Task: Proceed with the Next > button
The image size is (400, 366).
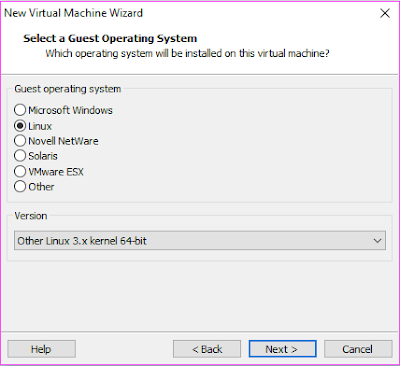Action: pyautogui.click(x=282, y=349)
